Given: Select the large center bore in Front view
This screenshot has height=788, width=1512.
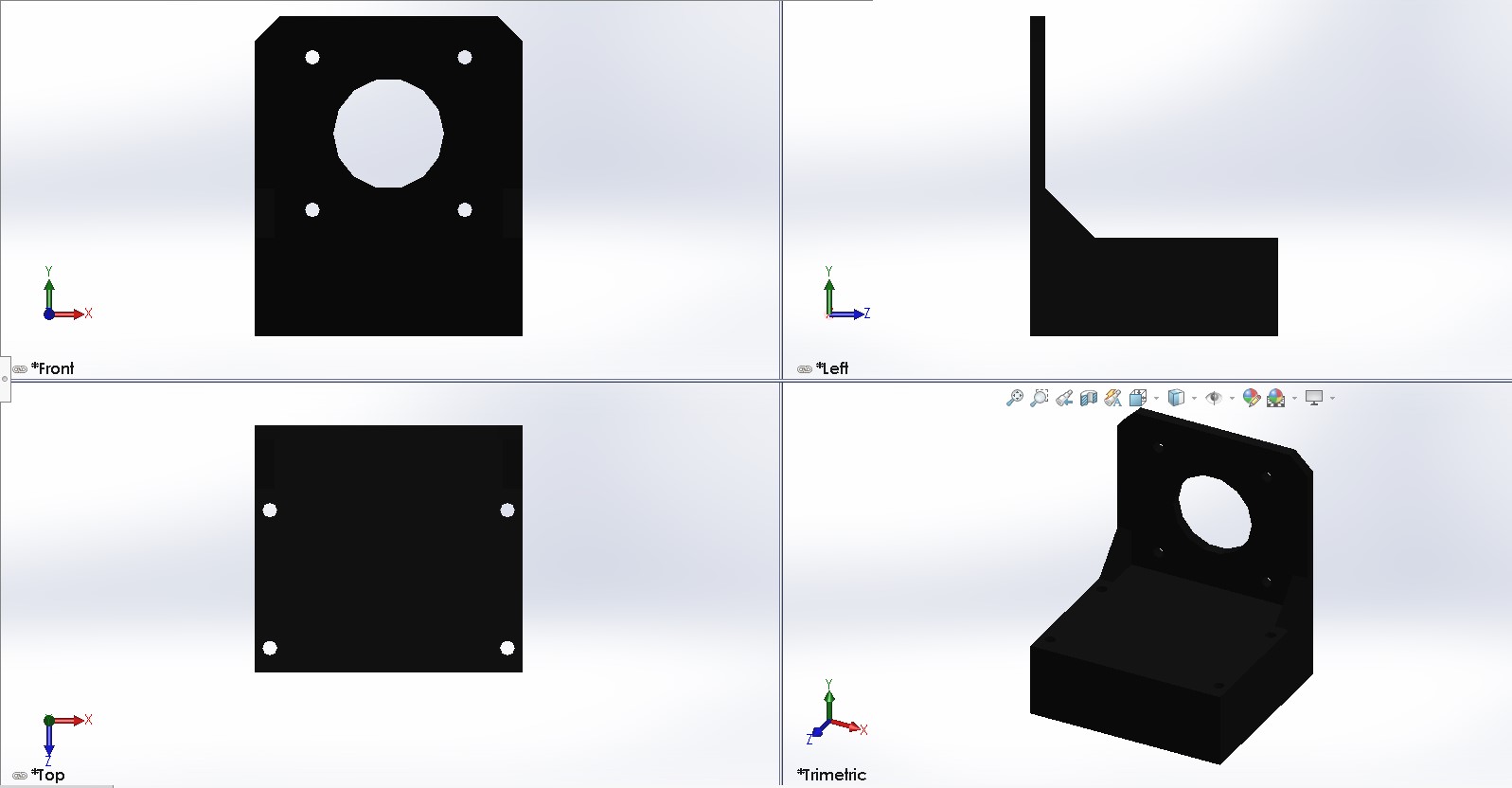Looking at the screenshot, I should [388, 134].
